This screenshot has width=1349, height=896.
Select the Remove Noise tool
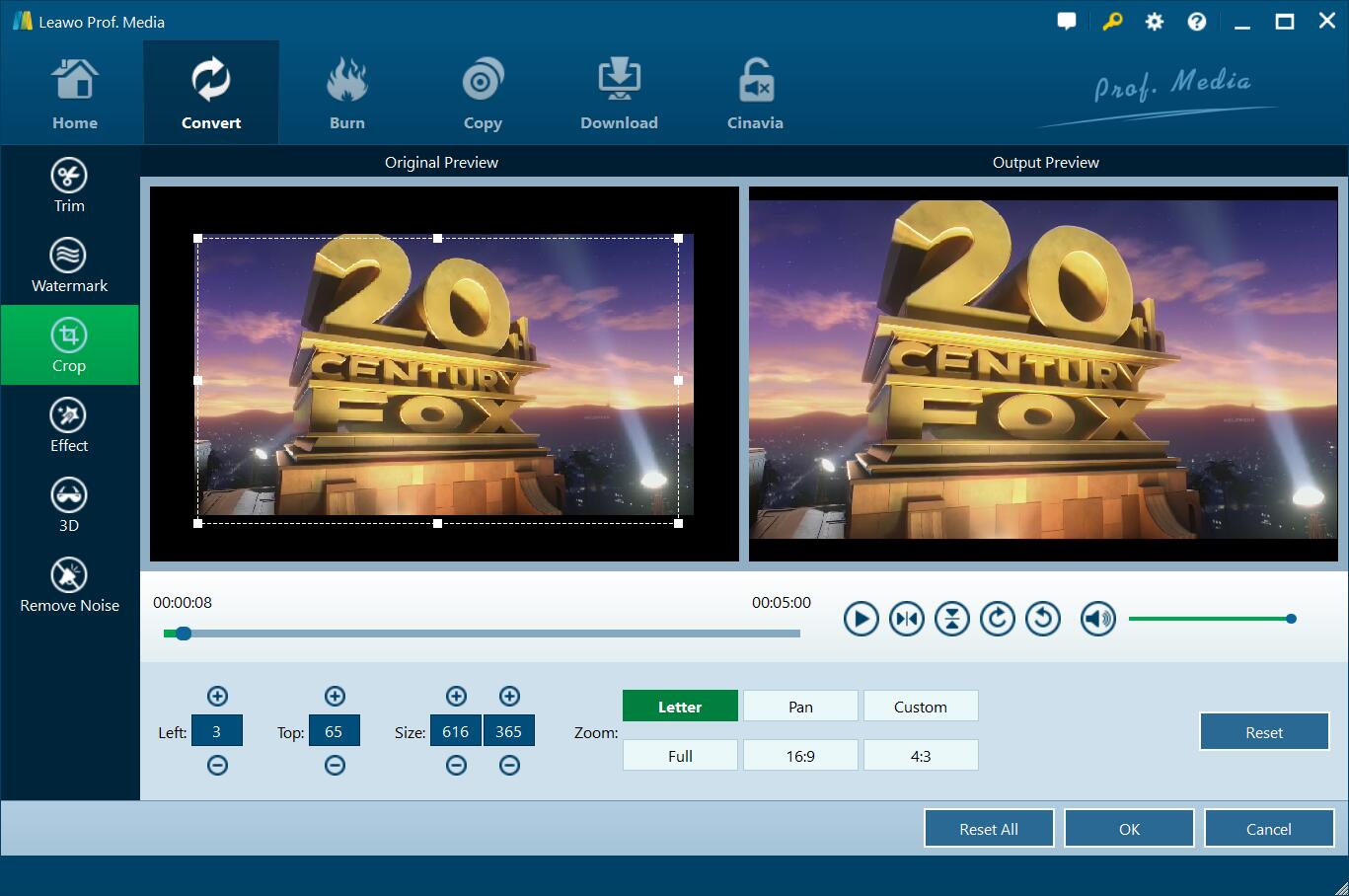tap(69, 584)
